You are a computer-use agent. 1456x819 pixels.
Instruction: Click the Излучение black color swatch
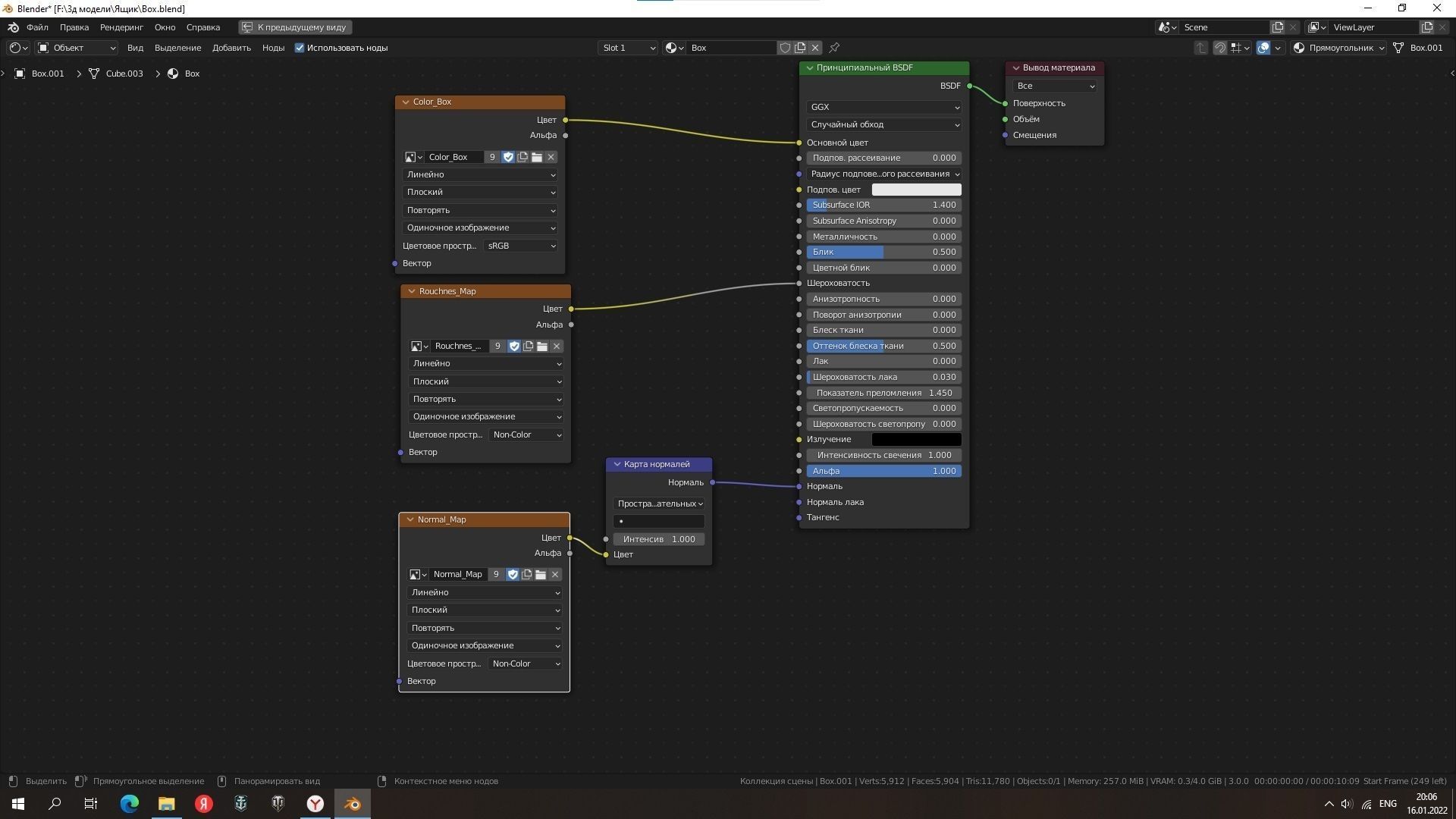916,440
